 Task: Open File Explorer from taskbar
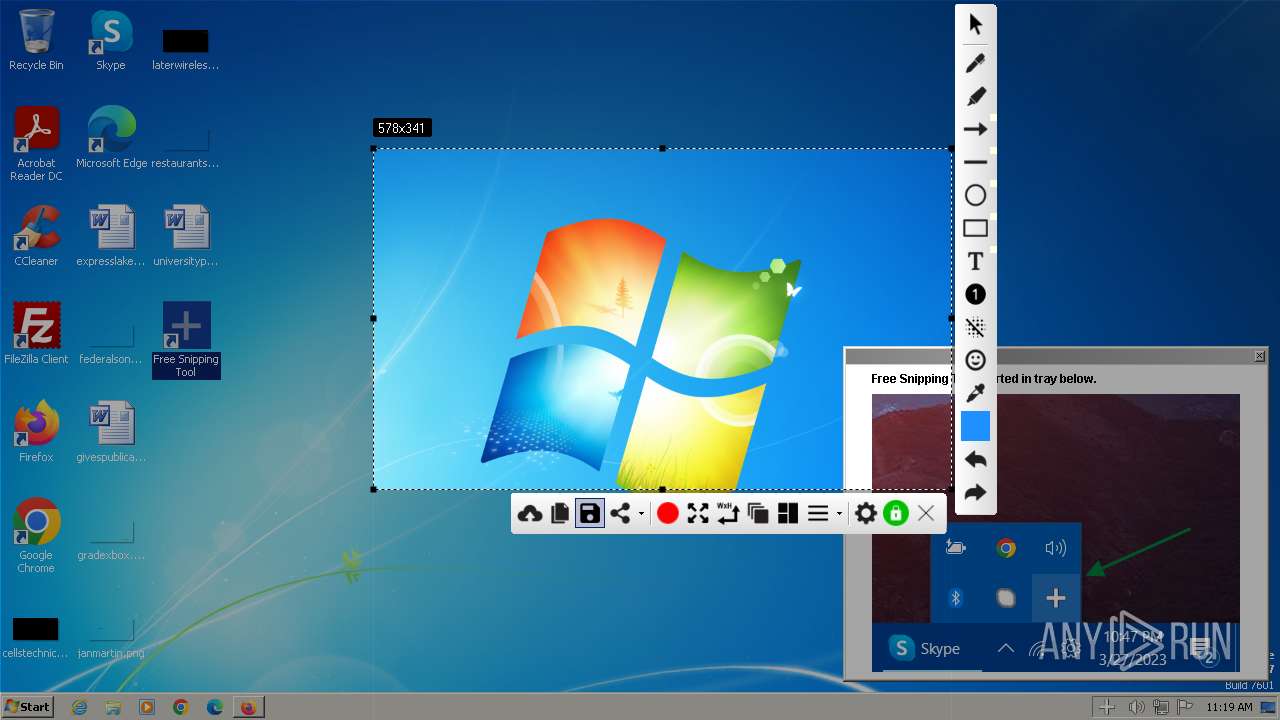point(113,707)
